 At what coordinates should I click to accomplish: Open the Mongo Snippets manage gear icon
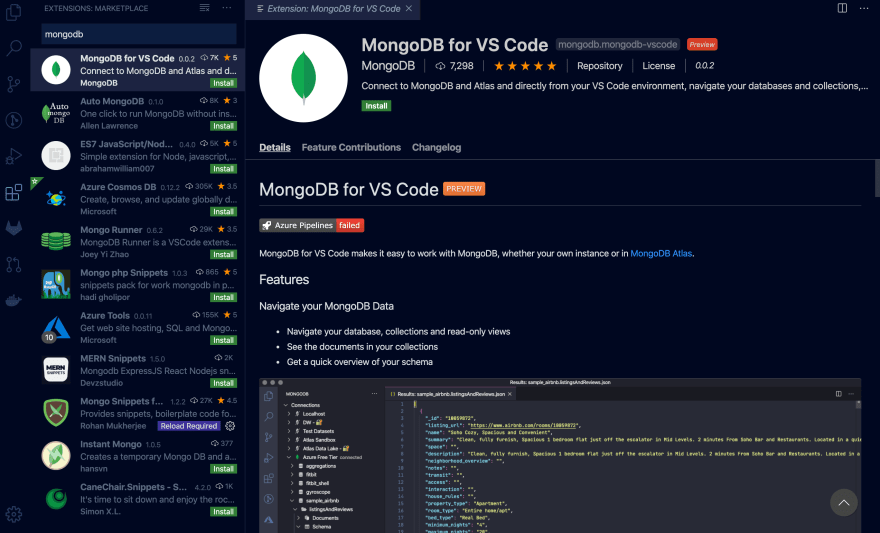click(230, 426)
